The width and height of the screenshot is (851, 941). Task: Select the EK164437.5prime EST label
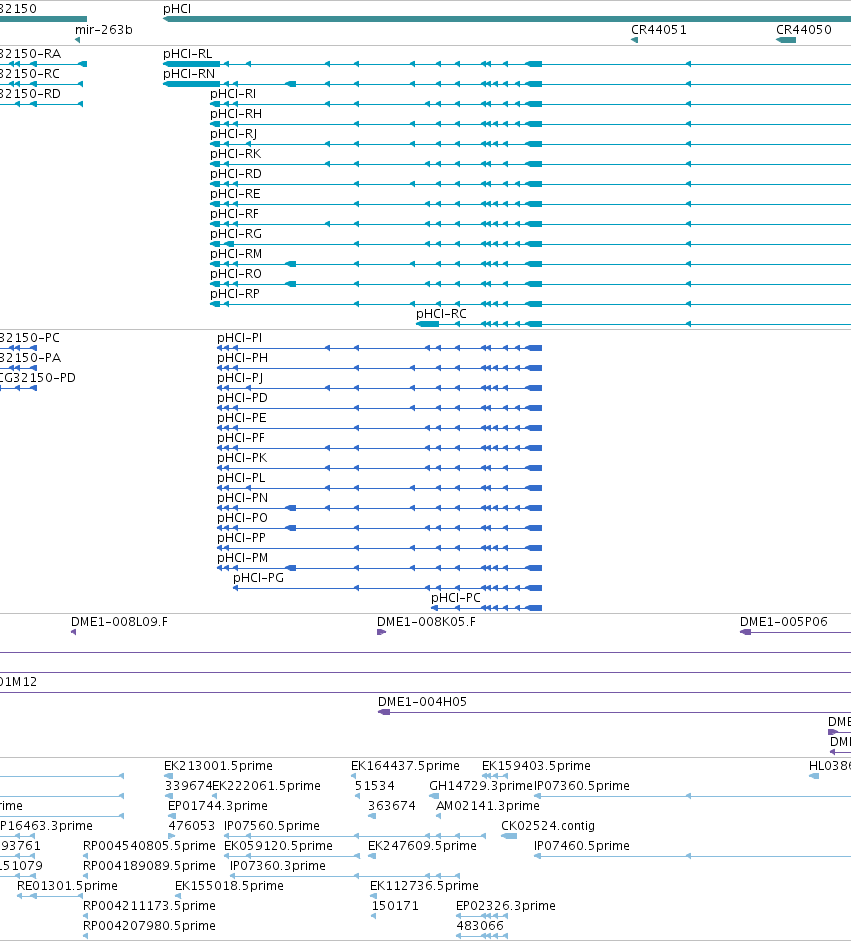(405, 766)
